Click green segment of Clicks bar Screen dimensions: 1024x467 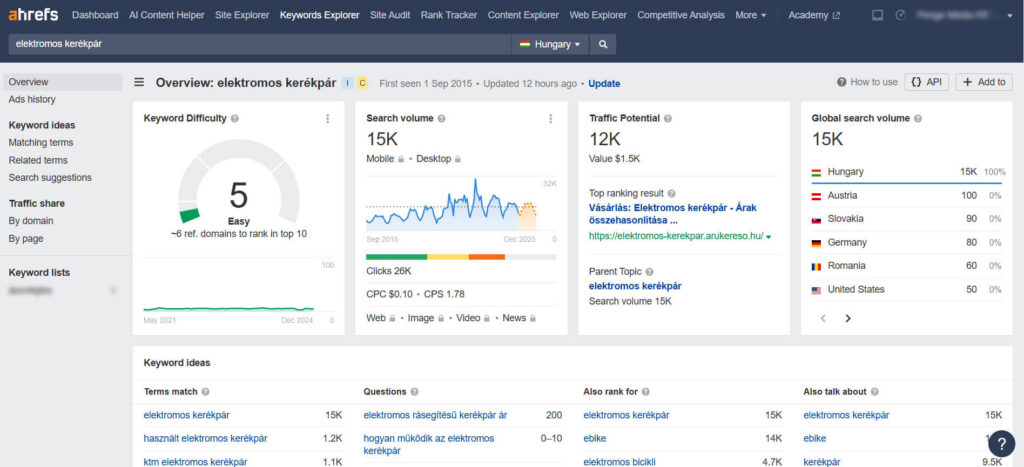[x=396, y=257]
